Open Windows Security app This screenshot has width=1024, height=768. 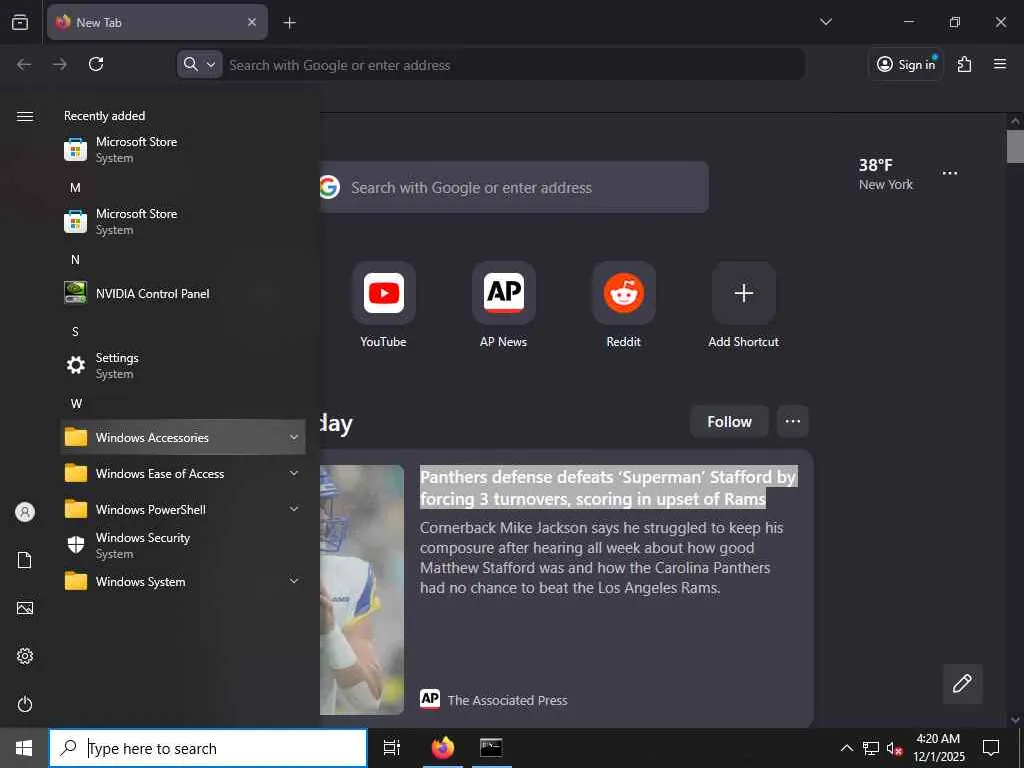point(183,545)
